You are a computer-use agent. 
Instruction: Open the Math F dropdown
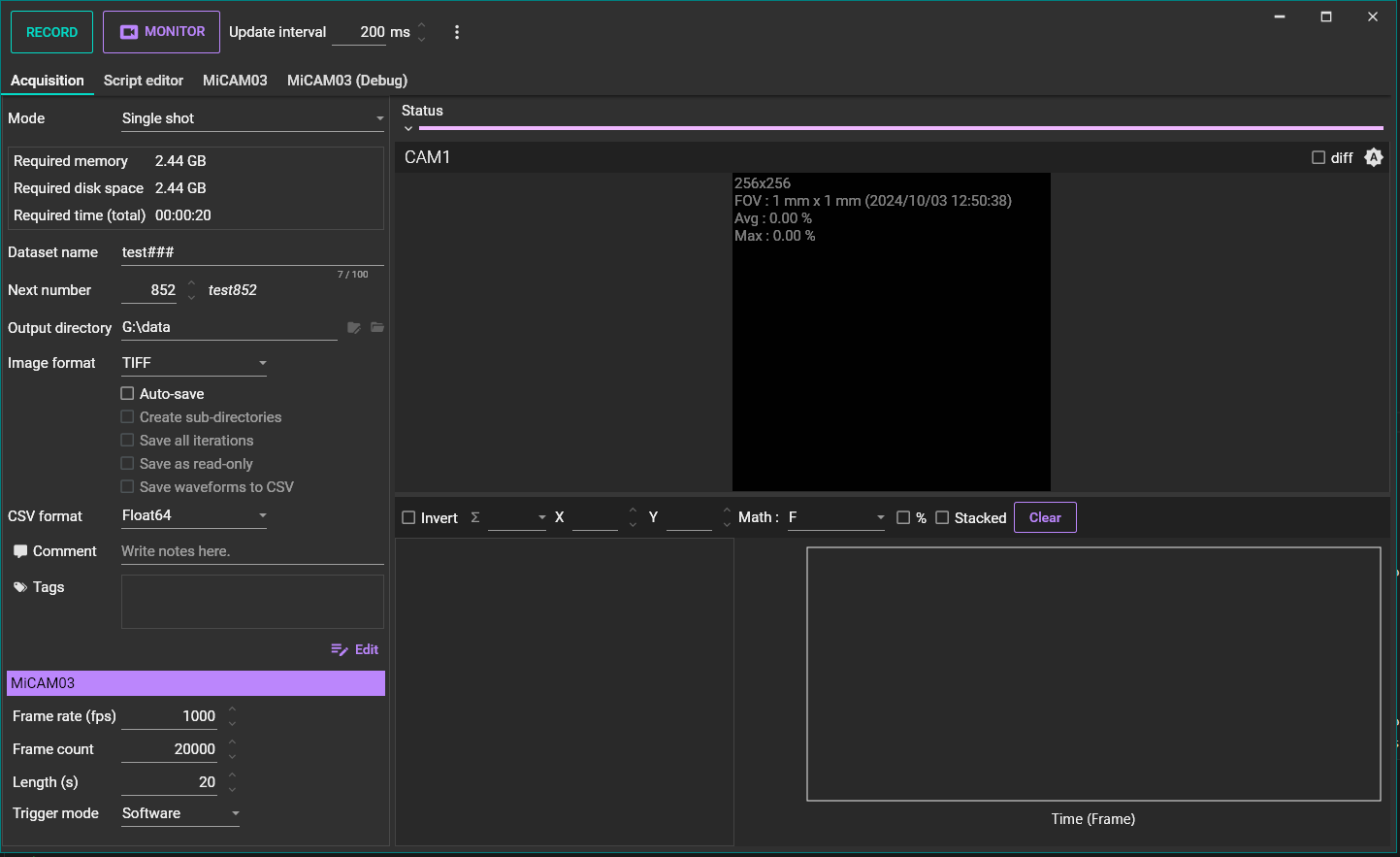(x=836, y=517)
